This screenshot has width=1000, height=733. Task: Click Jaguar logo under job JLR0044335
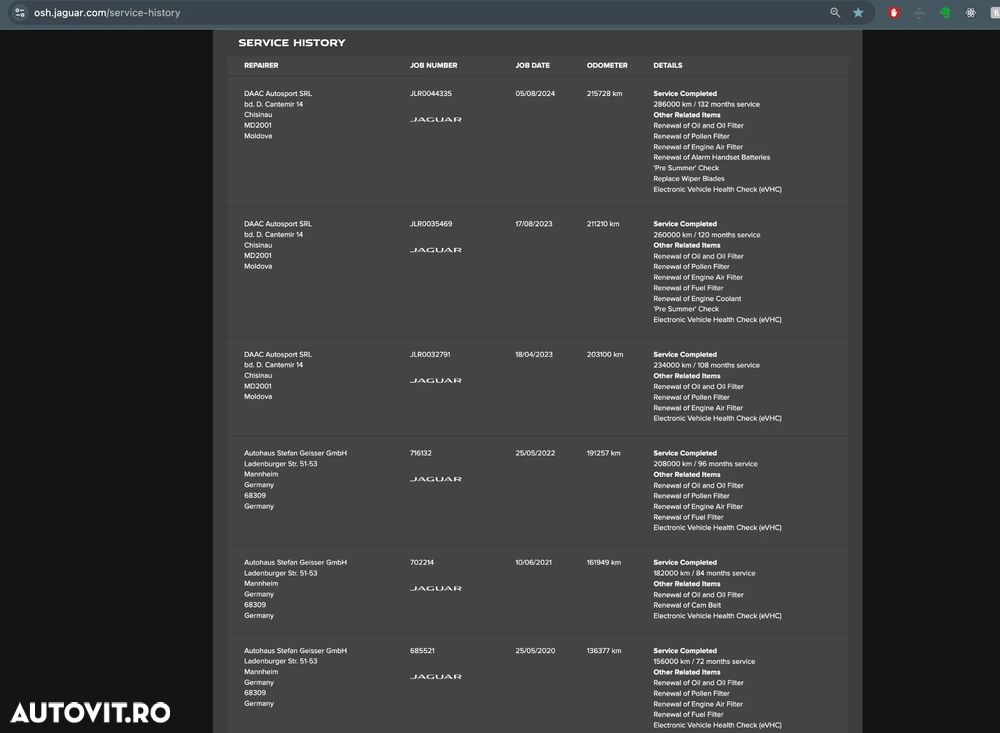[x=436, y=119]
